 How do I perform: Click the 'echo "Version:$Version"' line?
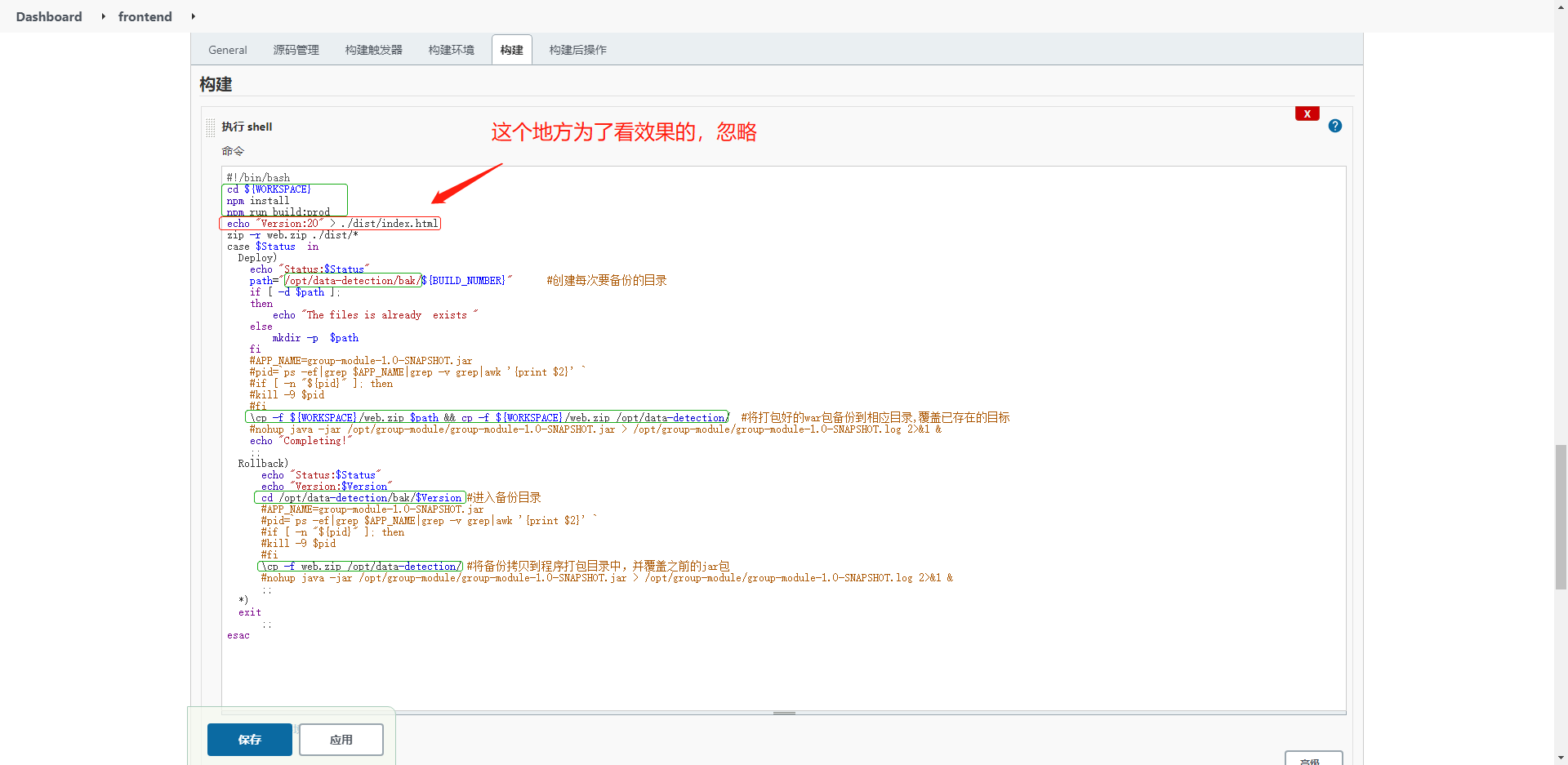coord(327,487)
